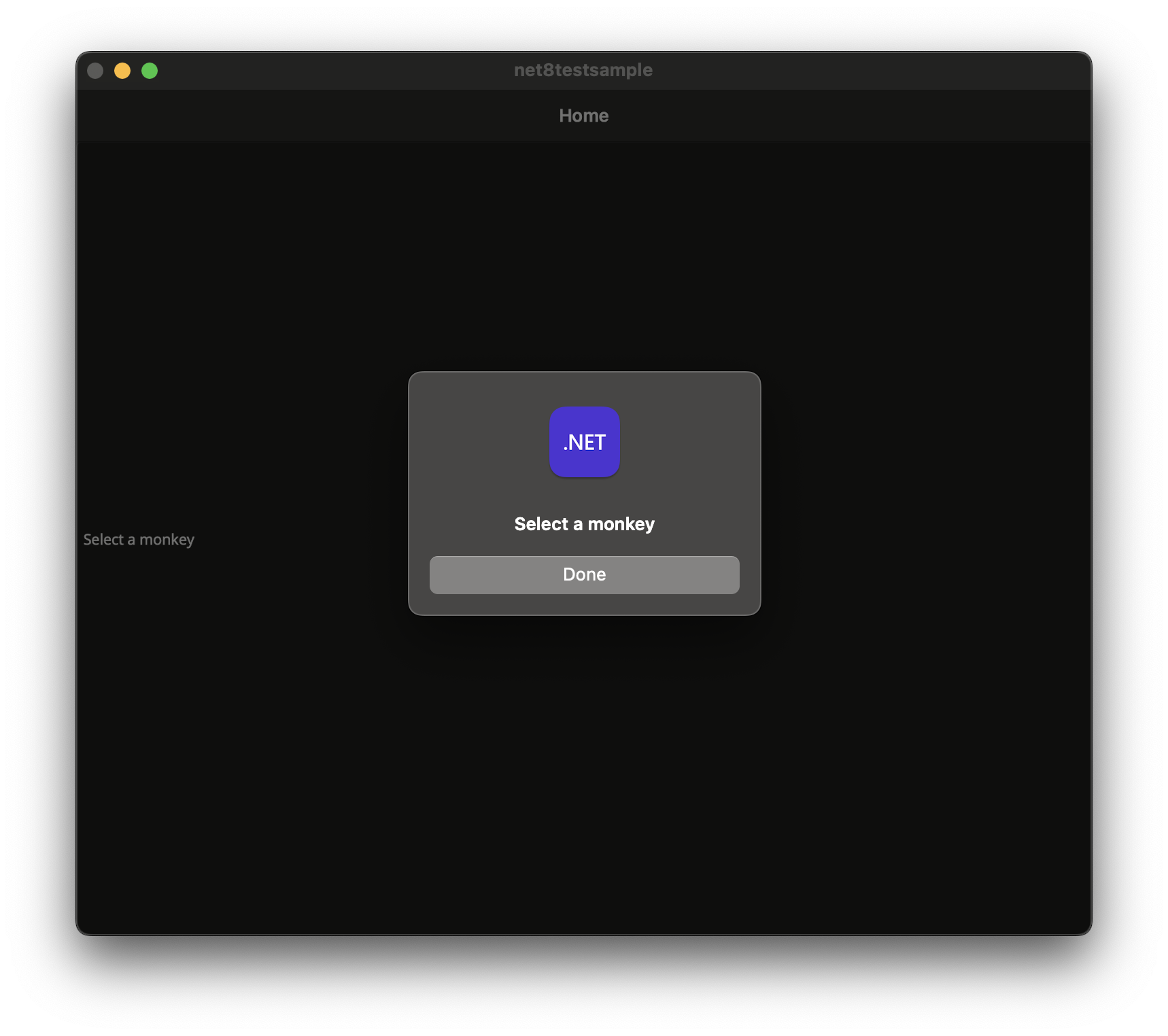Click the yellow minimize icon
1168x1036 pixels.
click(x=122, y=70)
